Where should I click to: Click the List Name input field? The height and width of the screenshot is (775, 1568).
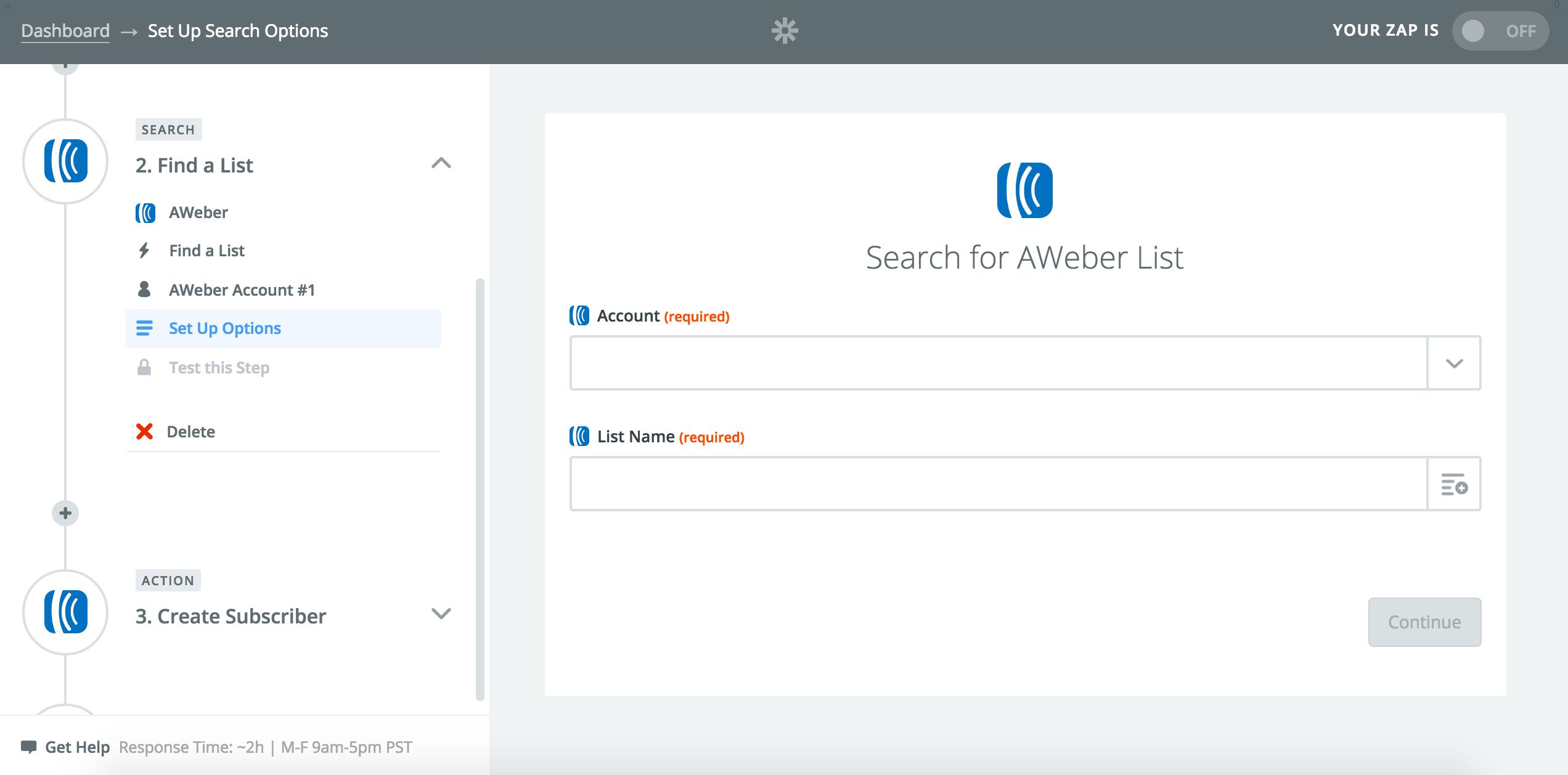click(x=998, y=484)
